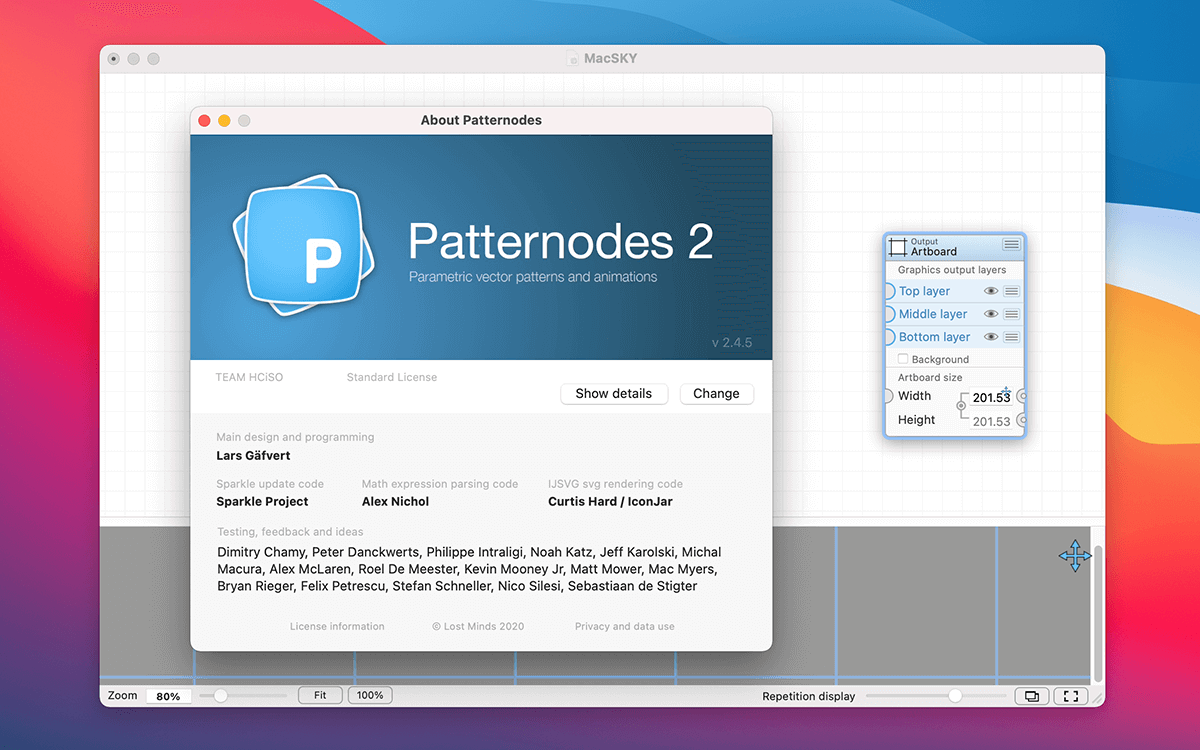
Task: Close the About Patternodes window
Action: [204, 121]
